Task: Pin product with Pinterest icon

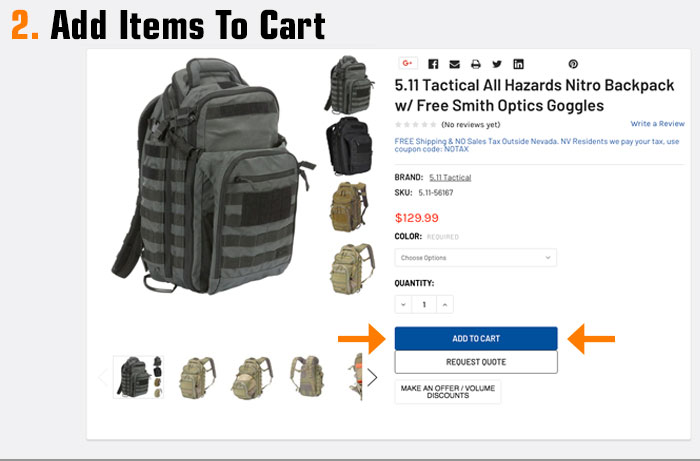Action: pyautogui.click(x=573, y=64)
